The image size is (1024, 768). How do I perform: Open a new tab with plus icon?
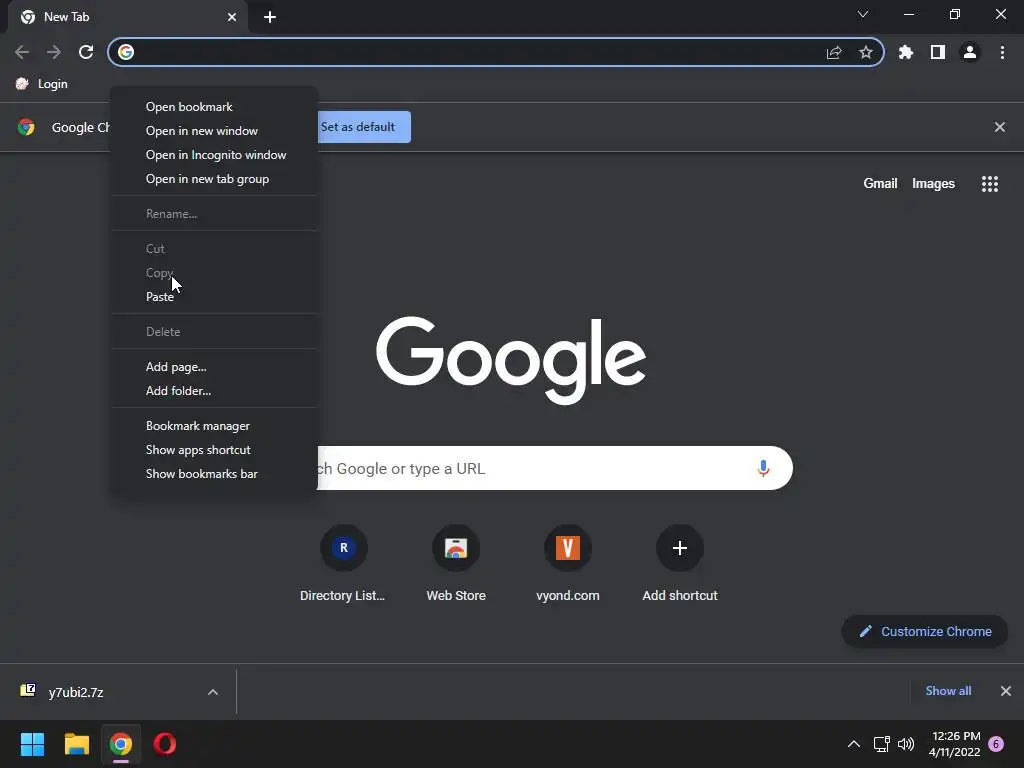pyautogui.click(x=270, y=17)
